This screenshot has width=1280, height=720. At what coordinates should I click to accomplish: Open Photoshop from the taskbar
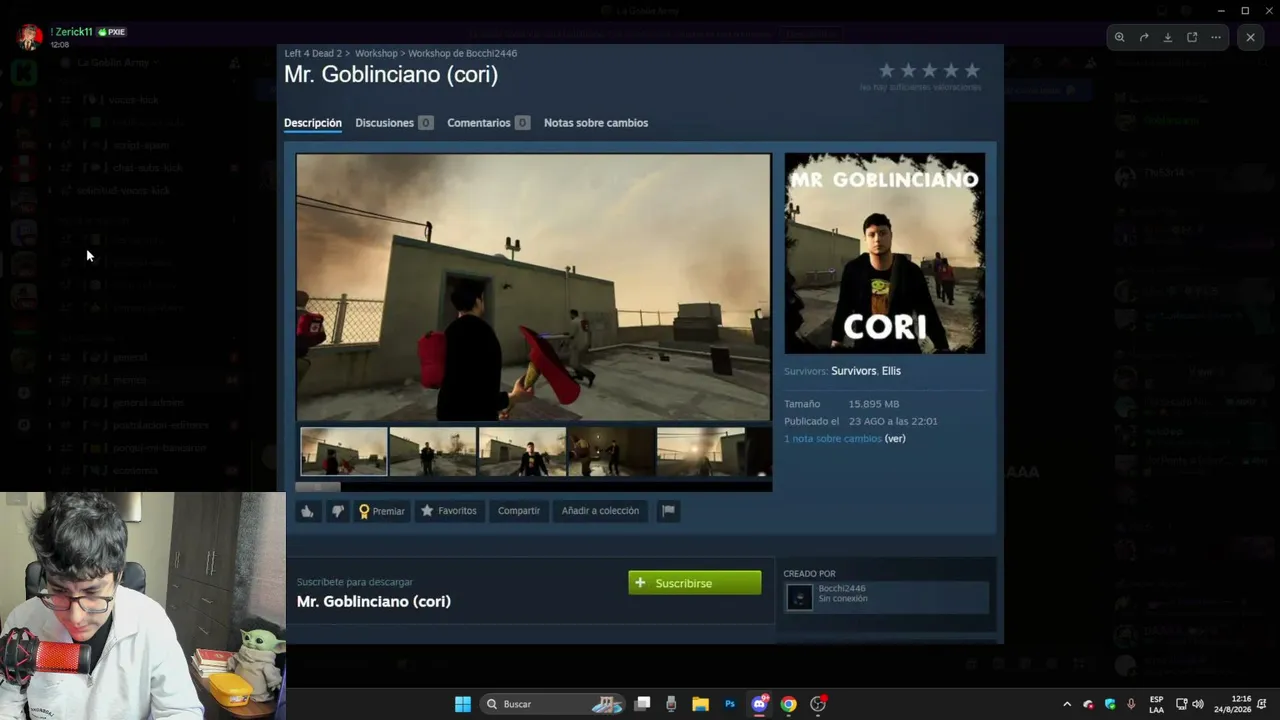[730, 704]
